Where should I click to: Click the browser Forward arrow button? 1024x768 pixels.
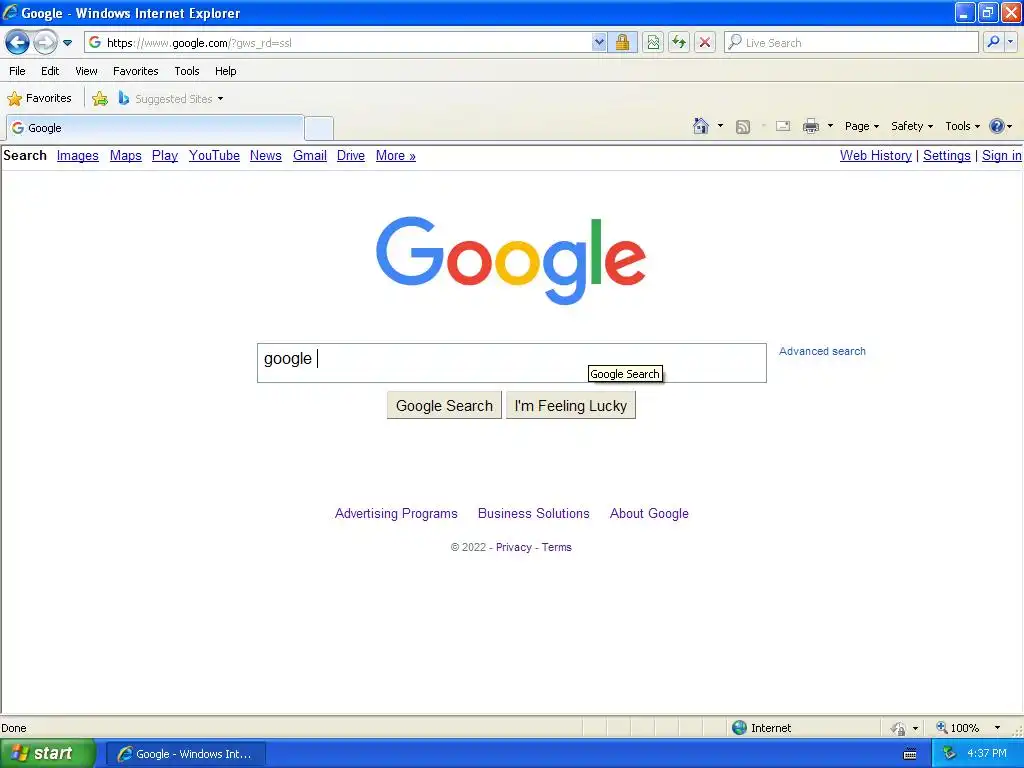[45, 43]
